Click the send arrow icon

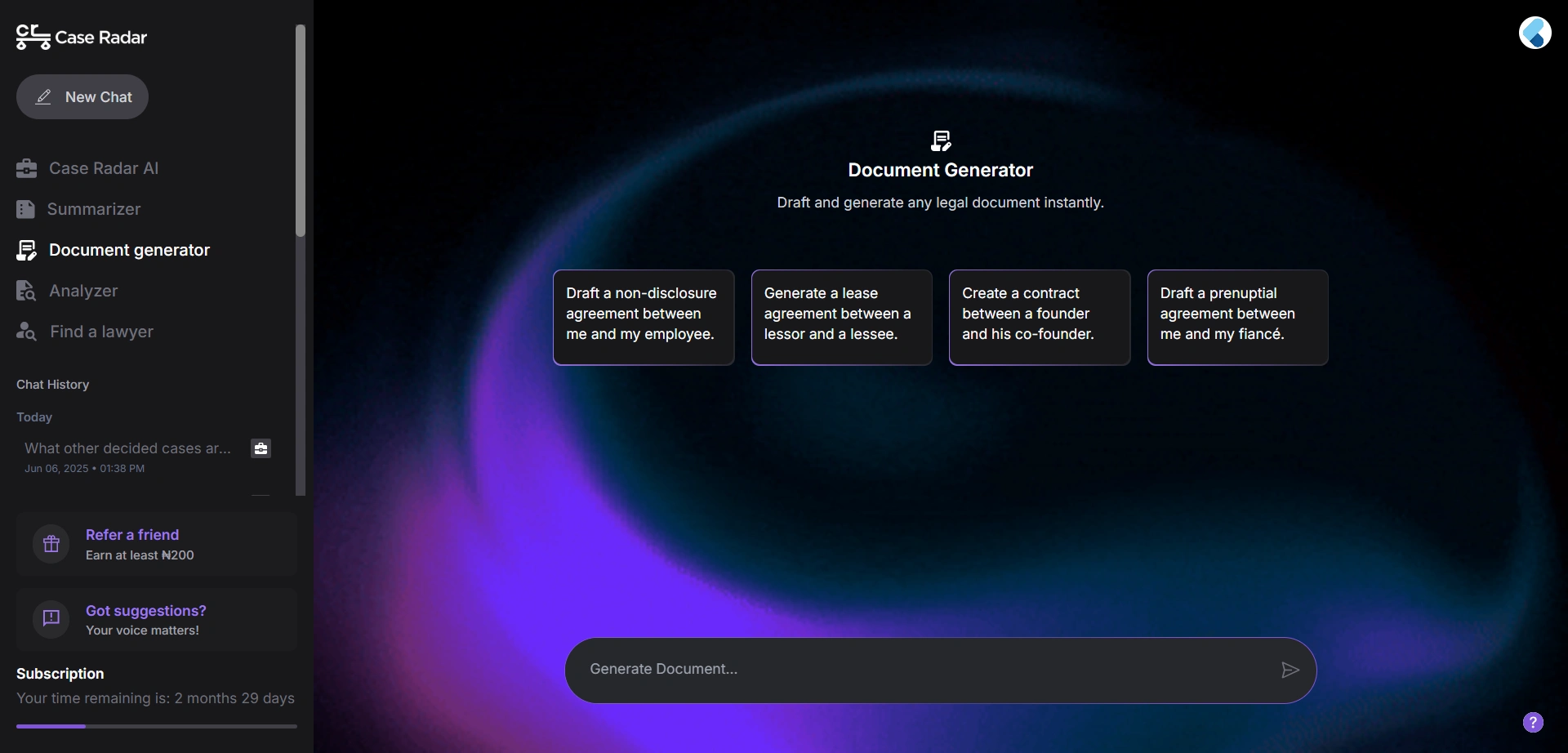pos(1290,671)
